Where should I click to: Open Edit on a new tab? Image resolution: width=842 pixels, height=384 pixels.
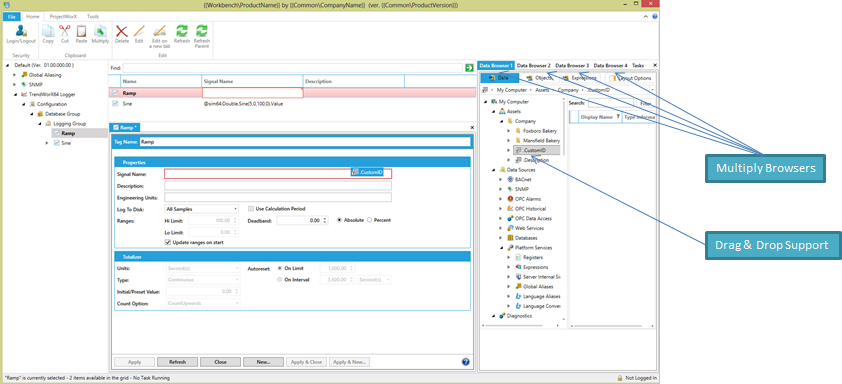[x=159, y=31]
